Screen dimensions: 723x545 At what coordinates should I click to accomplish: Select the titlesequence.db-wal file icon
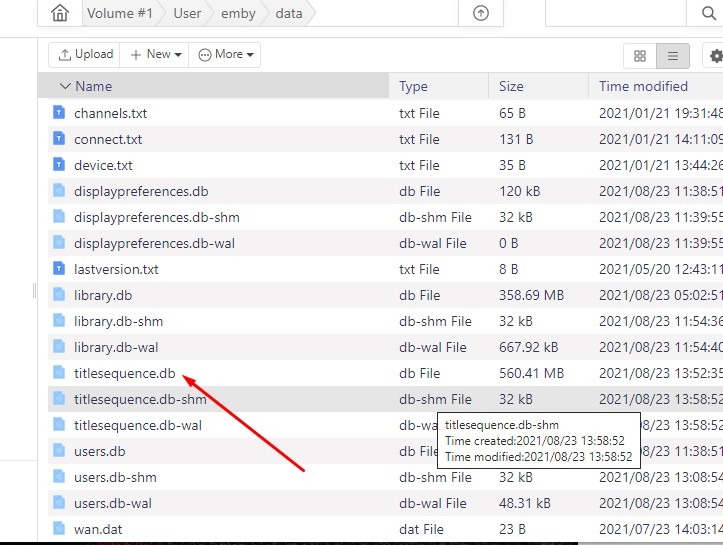point(59,424)
